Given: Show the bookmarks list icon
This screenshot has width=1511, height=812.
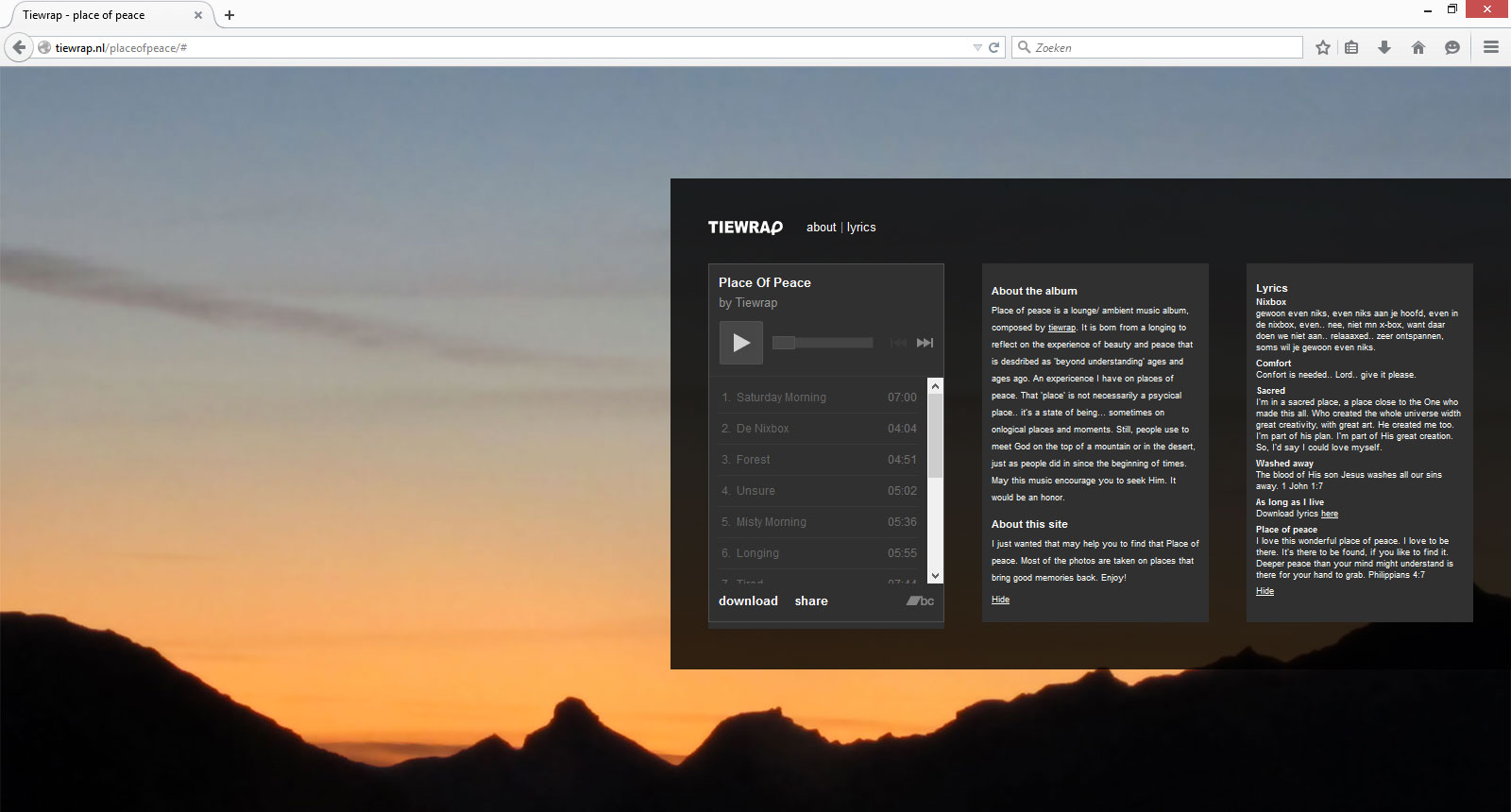Looking at the screenshot, I should point(1351,47).
